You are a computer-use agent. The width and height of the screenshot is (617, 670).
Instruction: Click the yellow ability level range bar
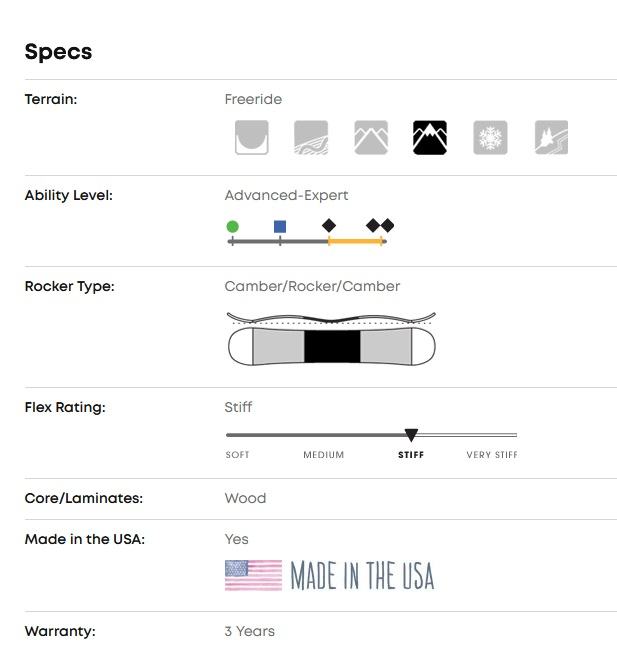355,241
